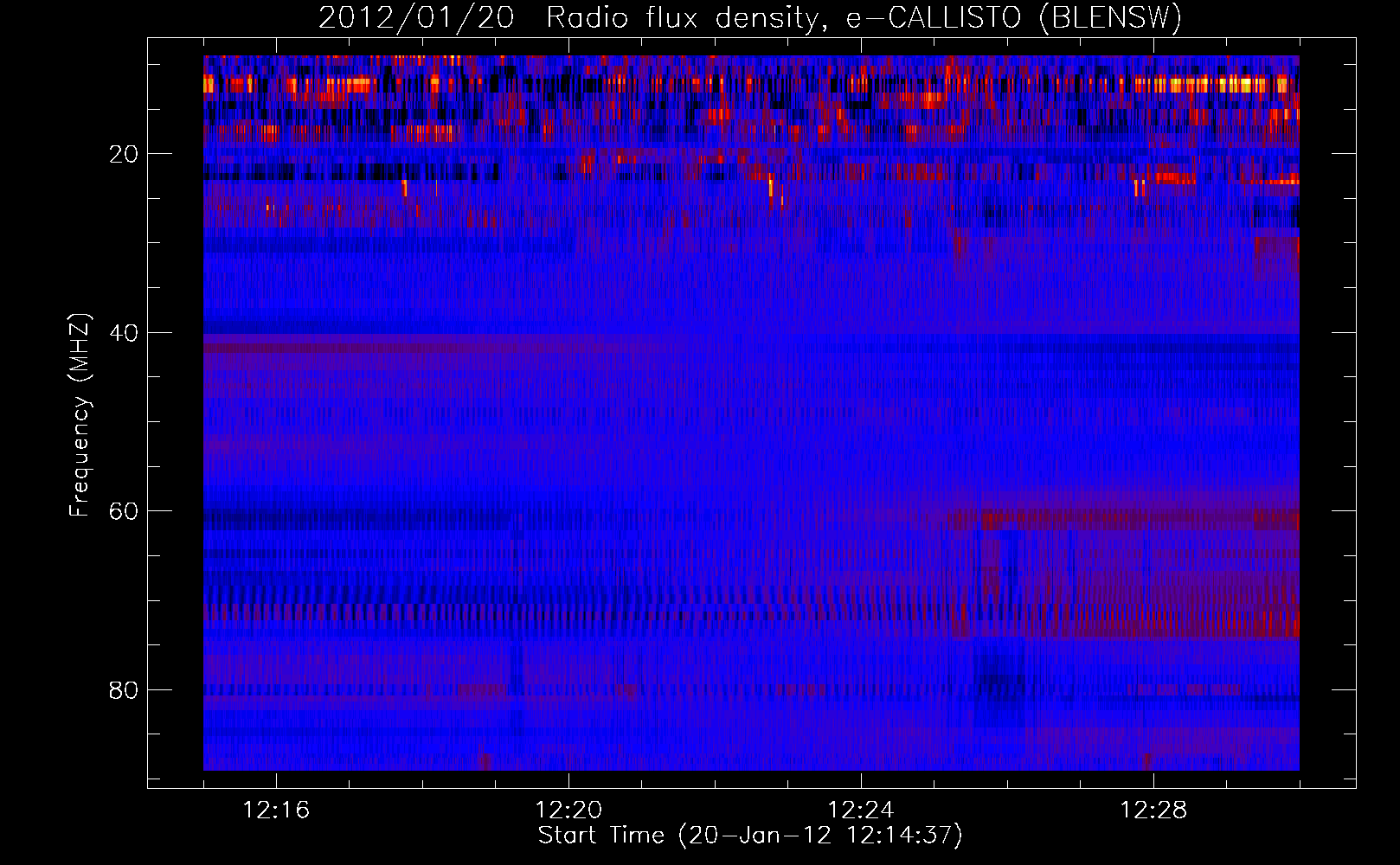Click the plot title '2012/01/20 Radio flux density'
The width and height of the screenshot is (1400, 865).
click(x=750, y=18)
